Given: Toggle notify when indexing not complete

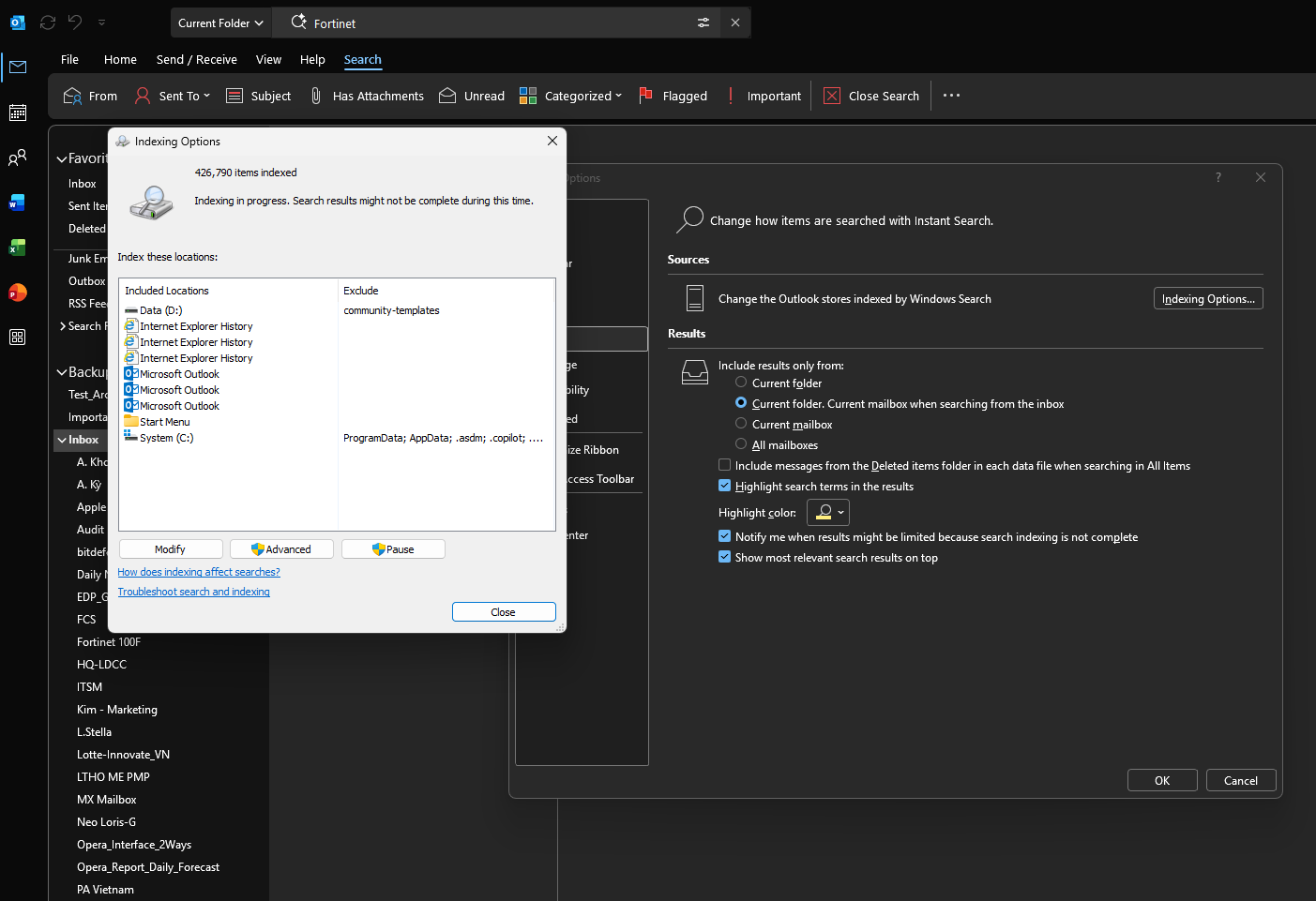Looking at the screenshot, I should click(x=724, y=536).
